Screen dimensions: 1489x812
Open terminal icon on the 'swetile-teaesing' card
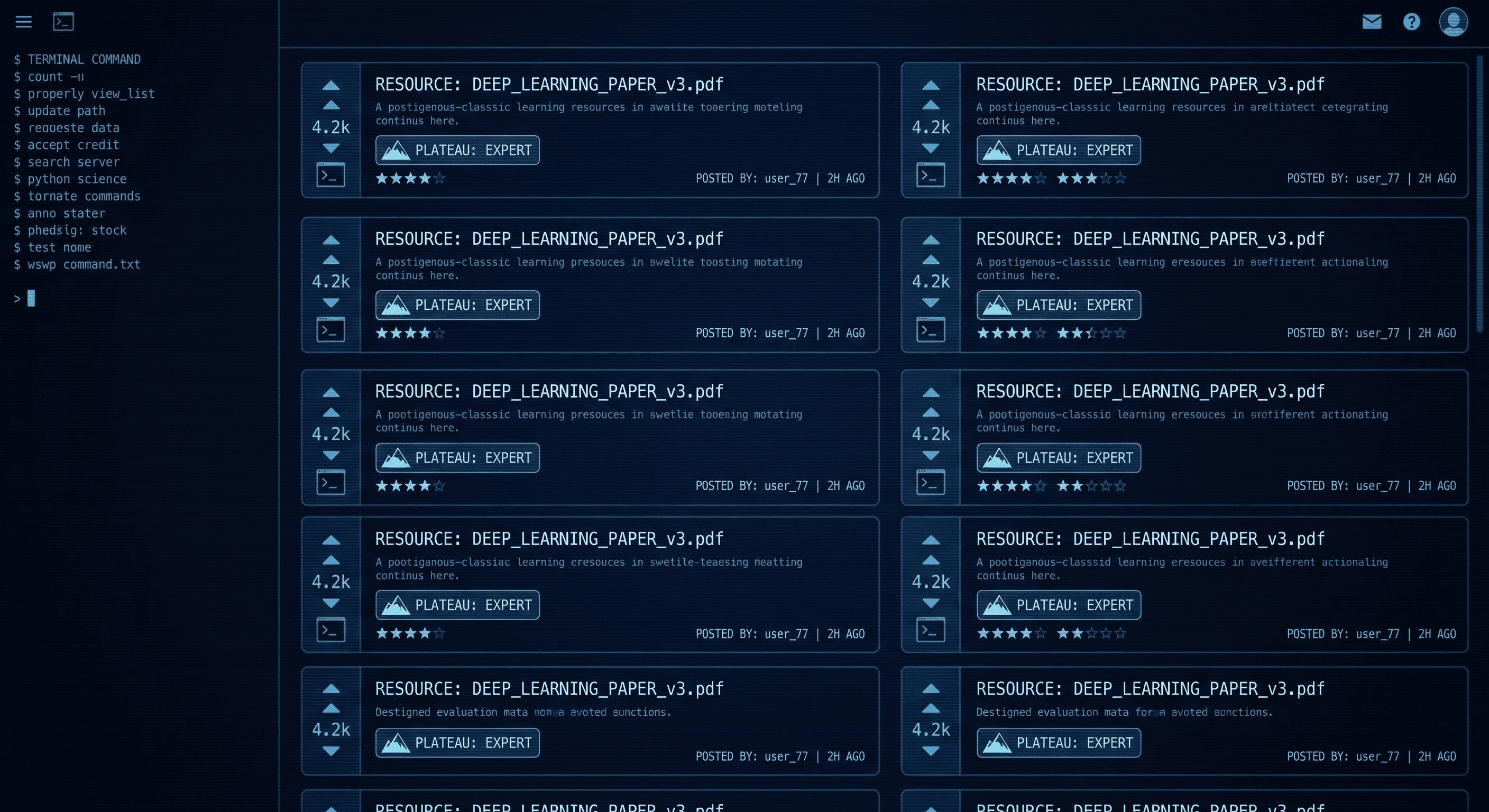pos(330,630)
